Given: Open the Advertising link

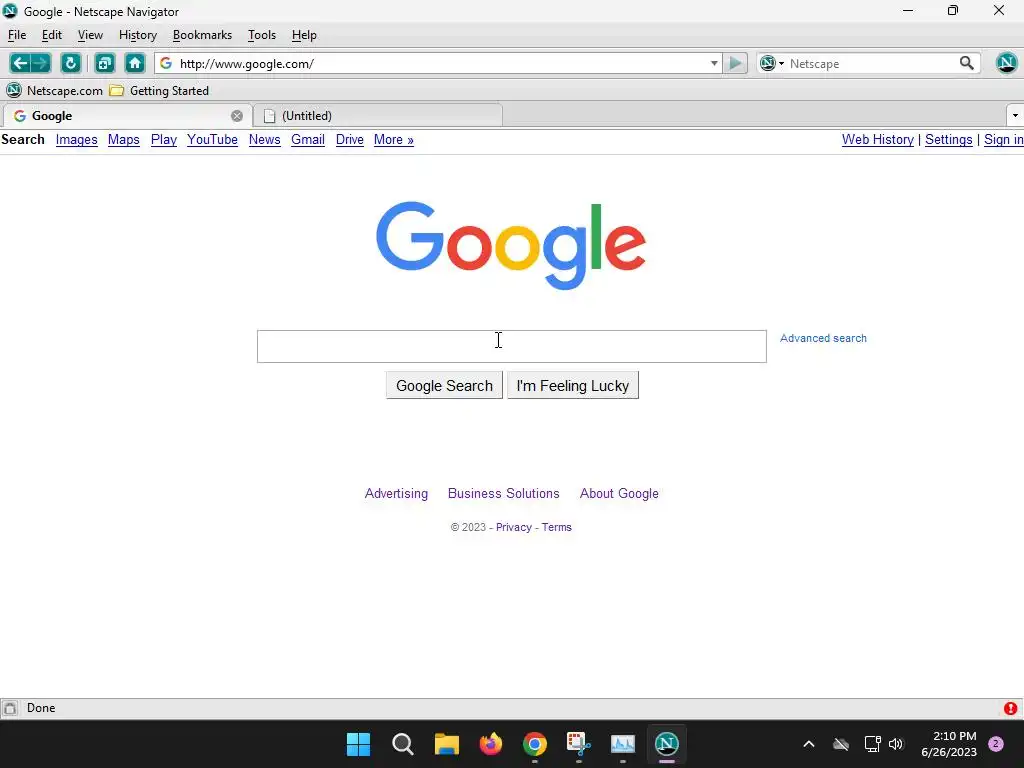Looking at the screenshot, I should click(x=396, y=494).
